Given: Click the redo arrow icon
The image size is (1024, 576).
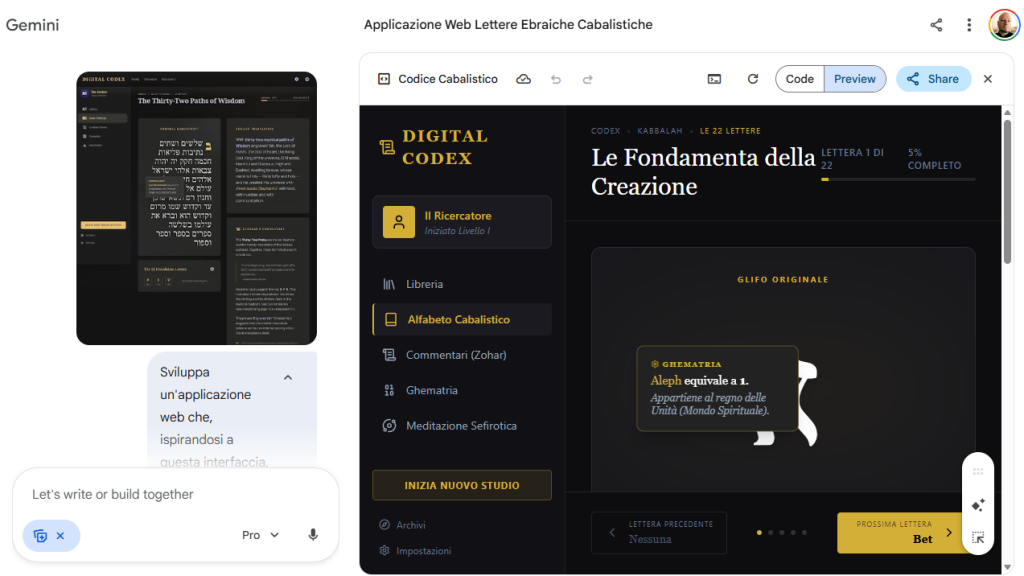Looking at the screenshot, I should click(x=588, y=79).
